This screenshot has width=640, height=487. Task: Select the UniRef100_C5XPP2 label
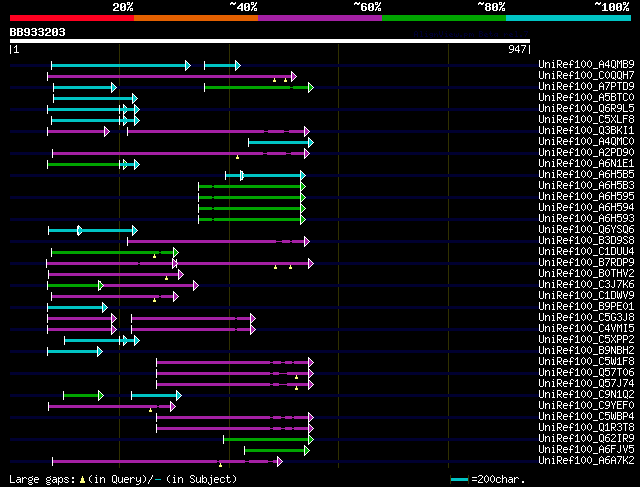point(586,340)
